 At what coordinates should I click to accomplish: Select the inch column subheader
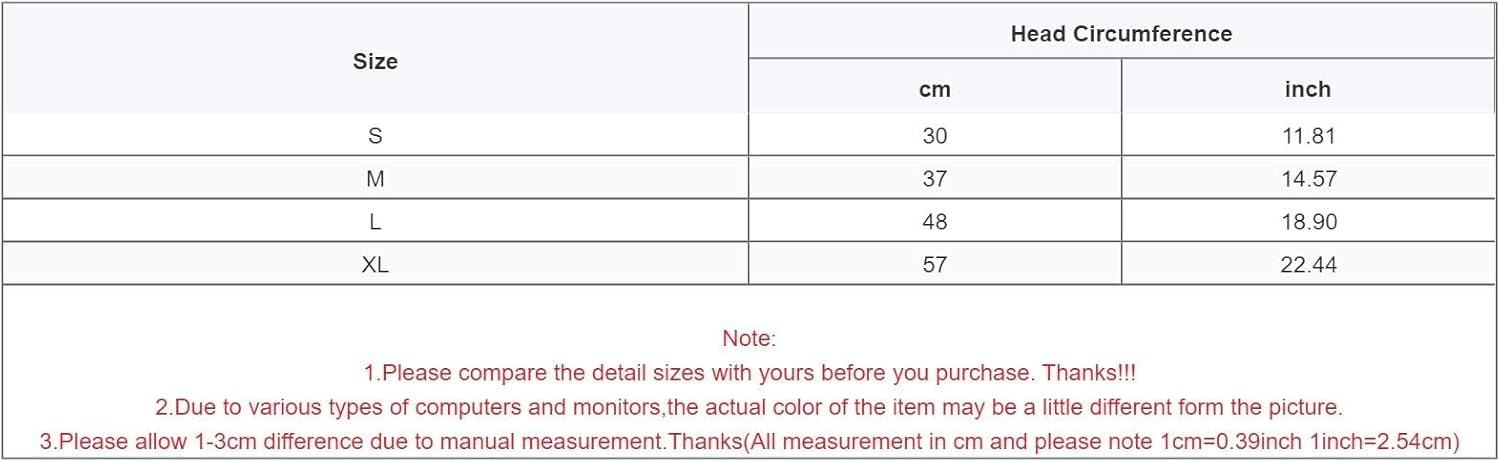click(1308, 89)
